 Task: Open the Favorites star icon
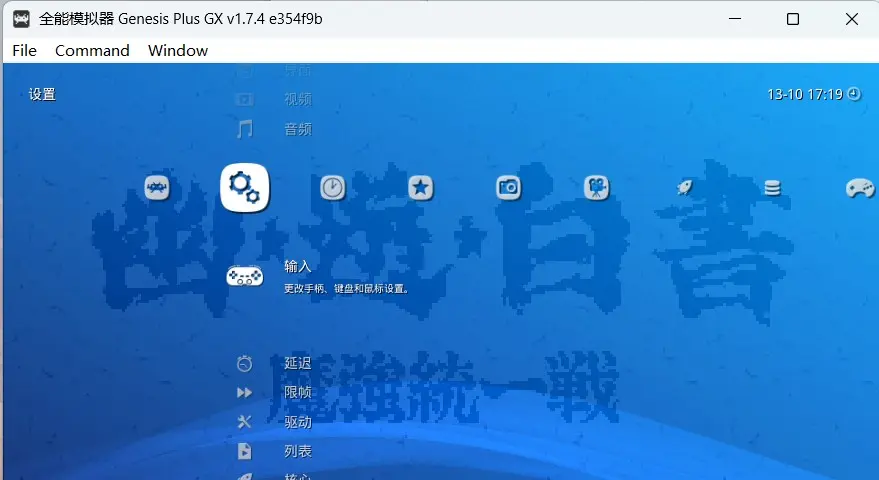point(420,187)
